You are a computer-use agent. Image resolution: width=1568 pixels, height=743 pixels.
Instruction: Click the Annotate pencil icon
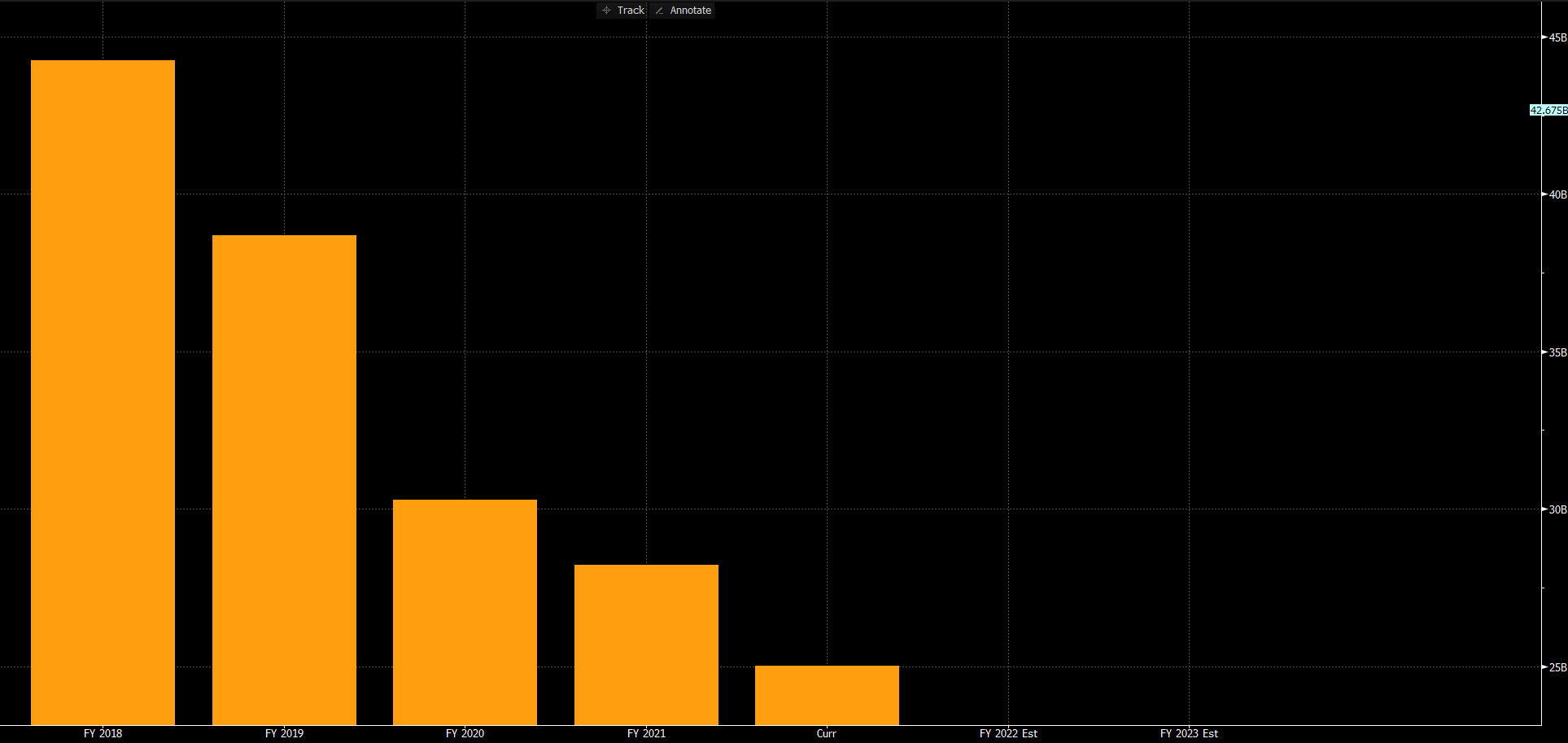[x=659, y=11]
